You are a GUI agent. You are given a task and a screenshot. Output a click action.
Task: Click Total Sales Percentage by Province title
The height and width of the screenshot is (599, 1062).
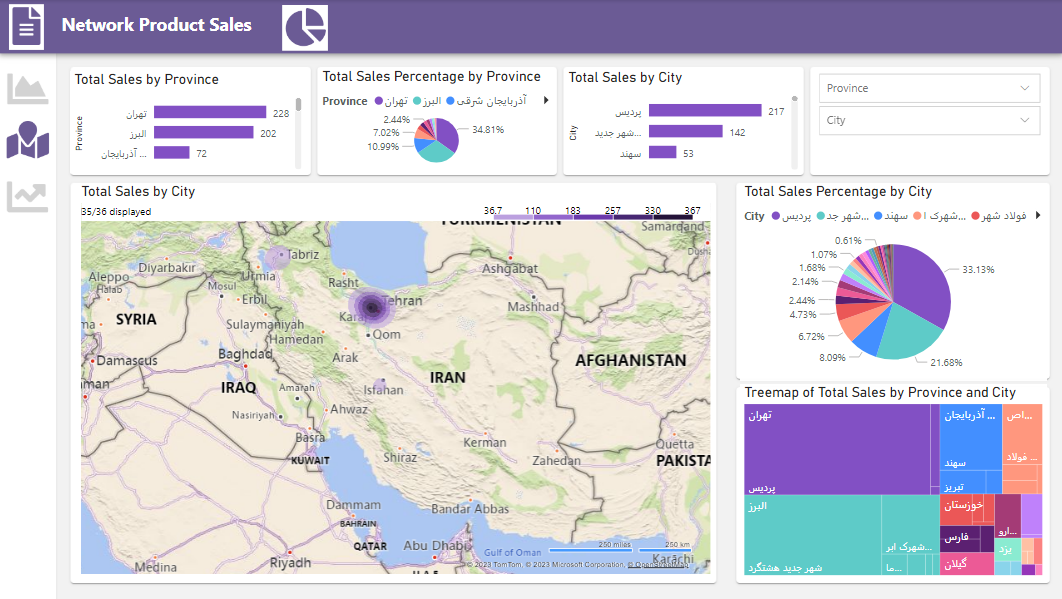[x=431, y=77]
